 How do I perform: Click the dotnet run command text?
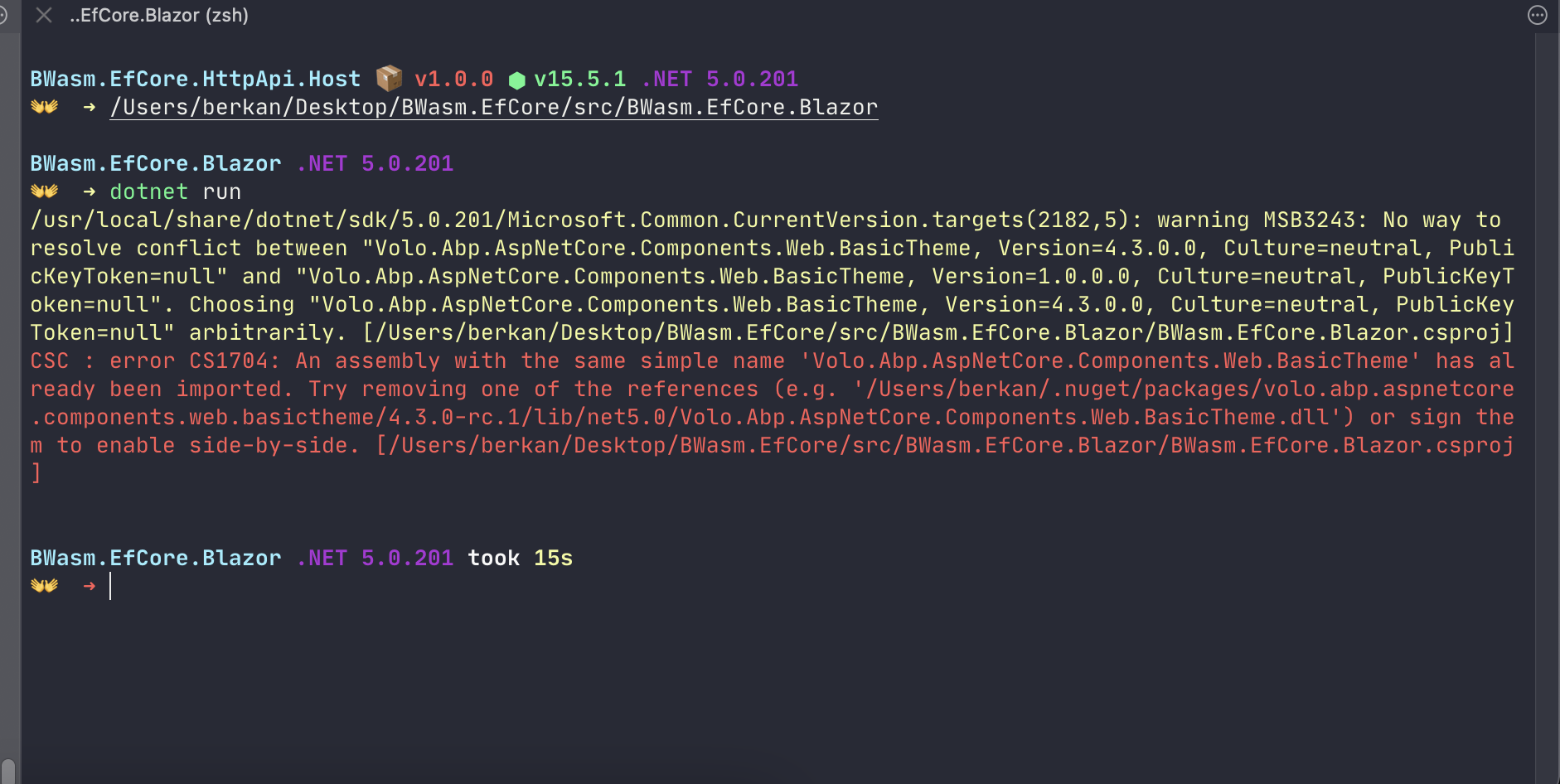(x=175, y=191)
